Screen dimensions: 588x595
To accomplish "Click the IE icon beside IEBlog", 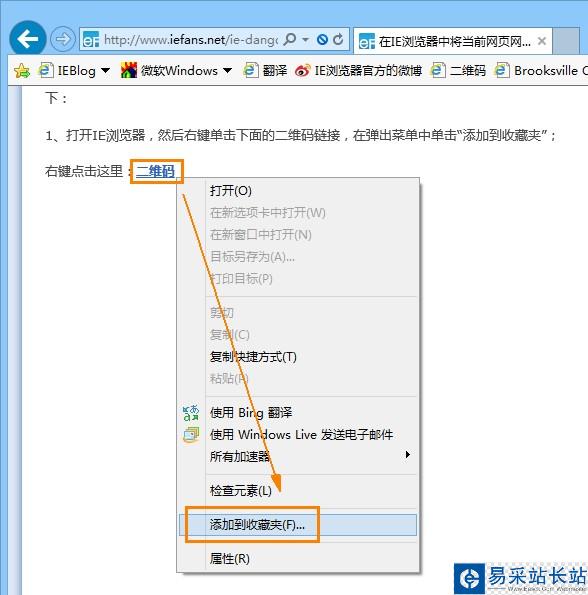I will tap(46, 71).
